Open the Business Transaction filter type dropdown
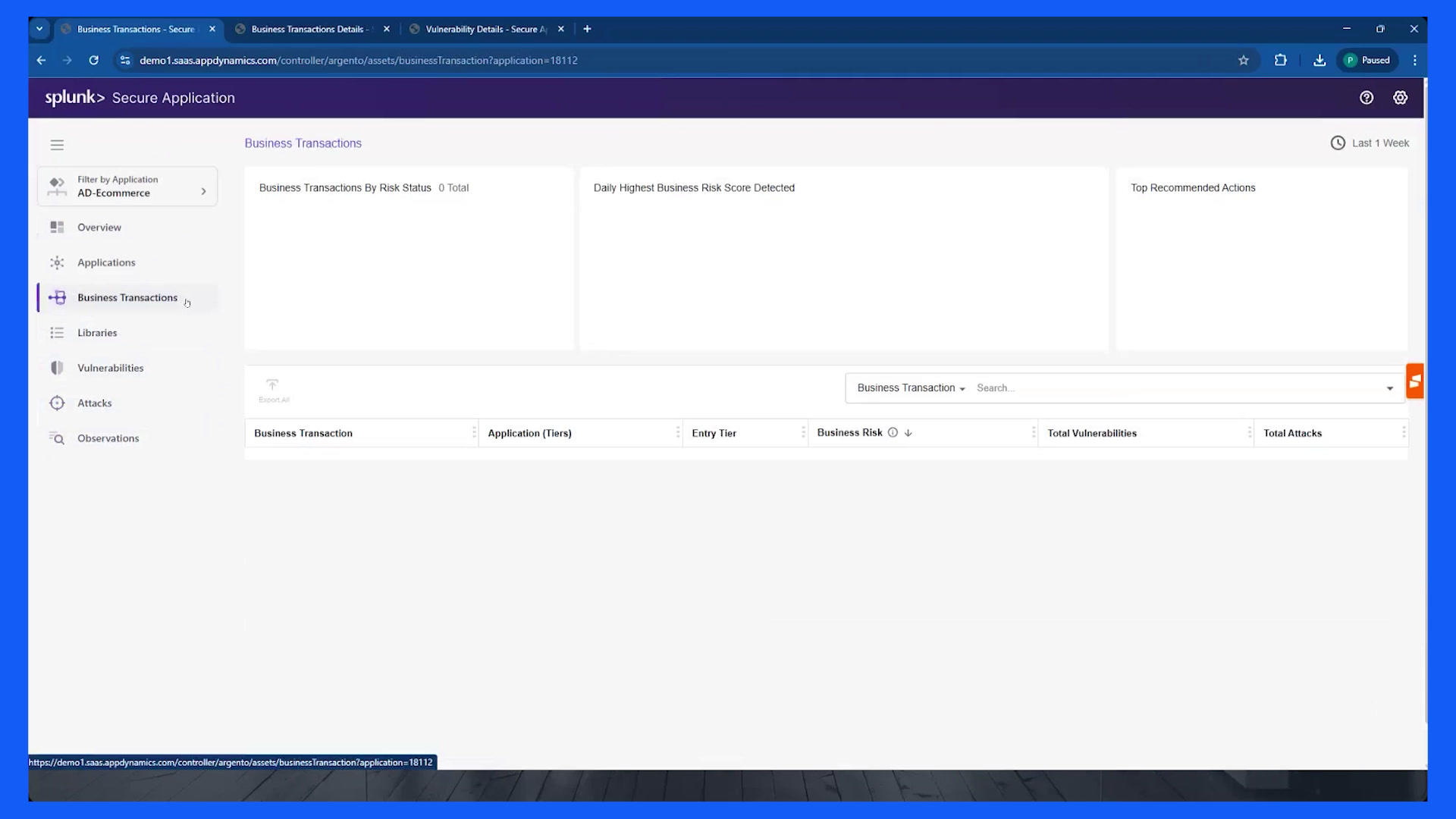The image size is (1456, 819). (911, 388)
